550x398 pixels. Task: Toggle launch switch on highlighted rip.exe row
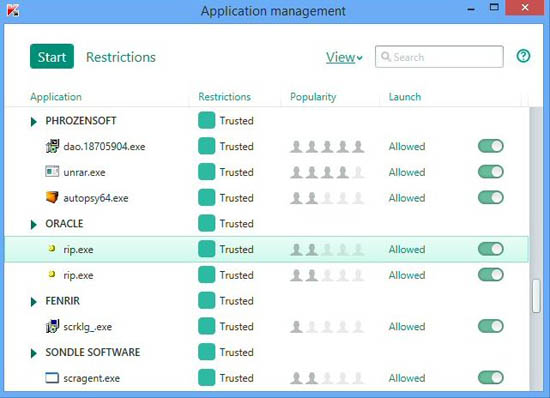[491, 249]
